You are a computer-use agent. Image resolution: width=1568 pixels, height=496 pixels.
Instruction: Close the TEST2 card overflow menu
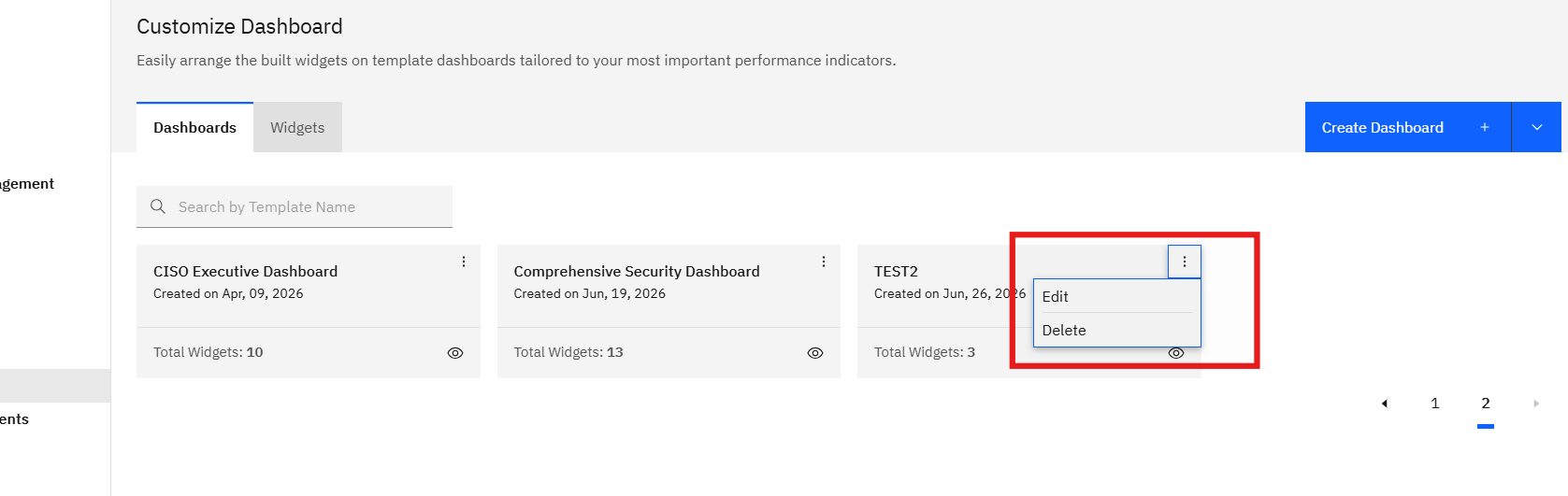(1185, 262)
